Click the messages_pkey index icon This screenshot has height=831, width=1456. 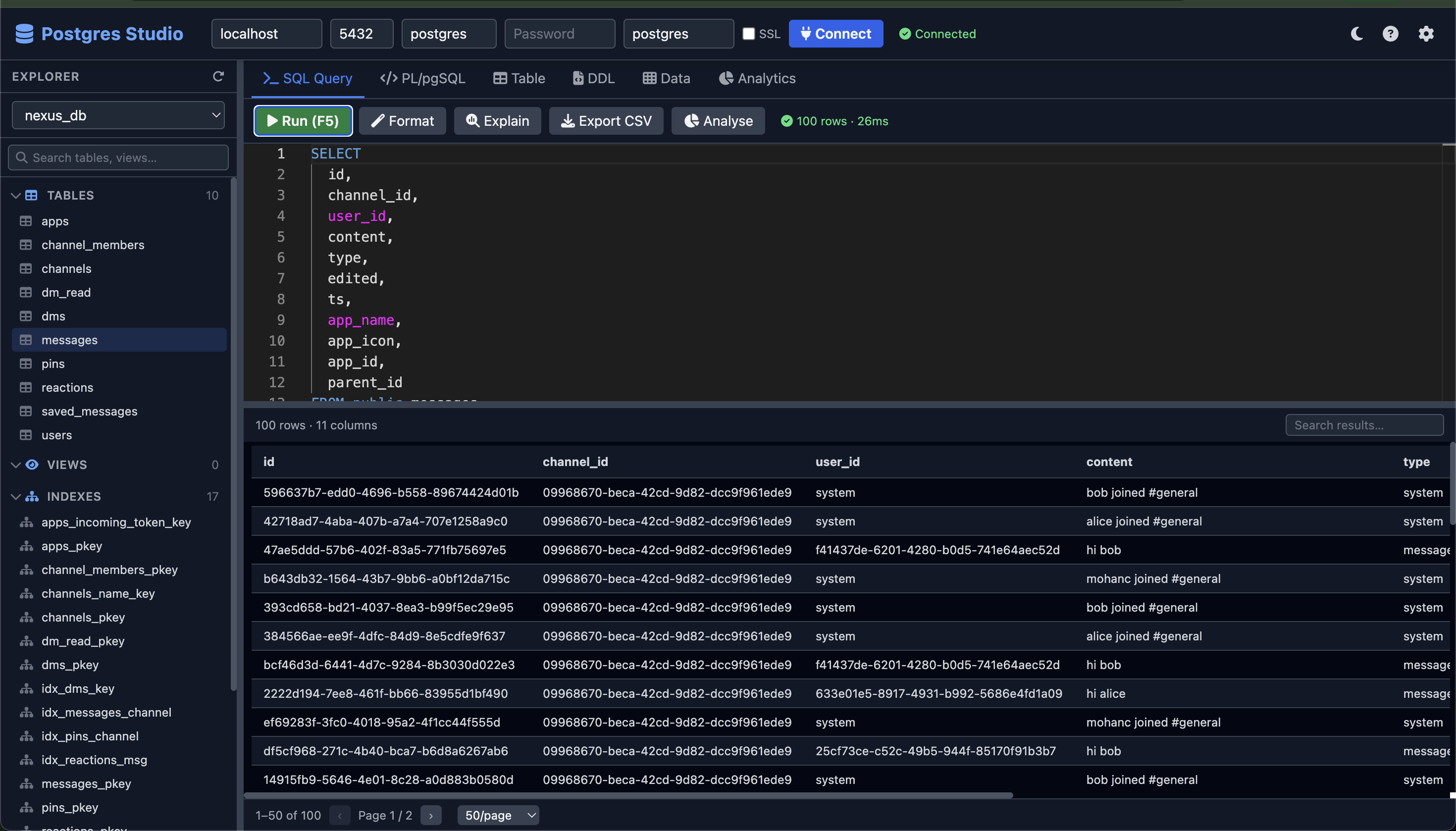(26, 783)
